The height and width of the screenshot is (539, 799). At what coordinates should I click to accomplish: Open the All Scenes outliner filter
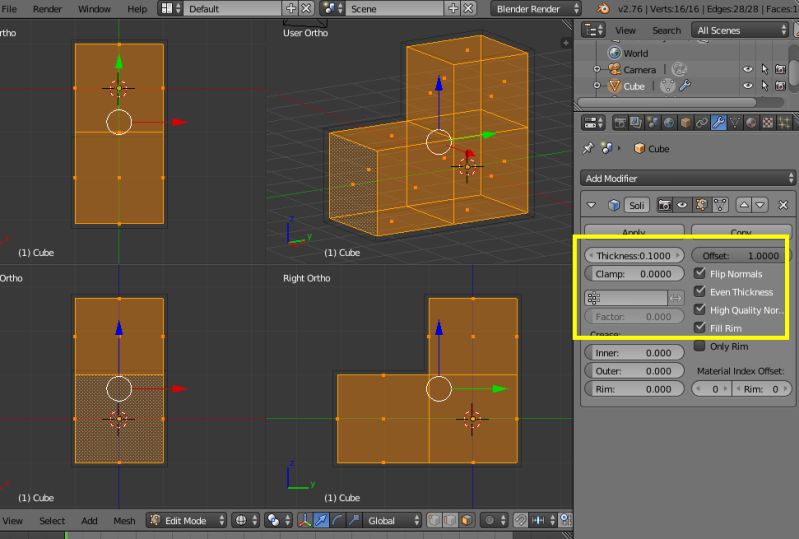(x=740, y=30)
